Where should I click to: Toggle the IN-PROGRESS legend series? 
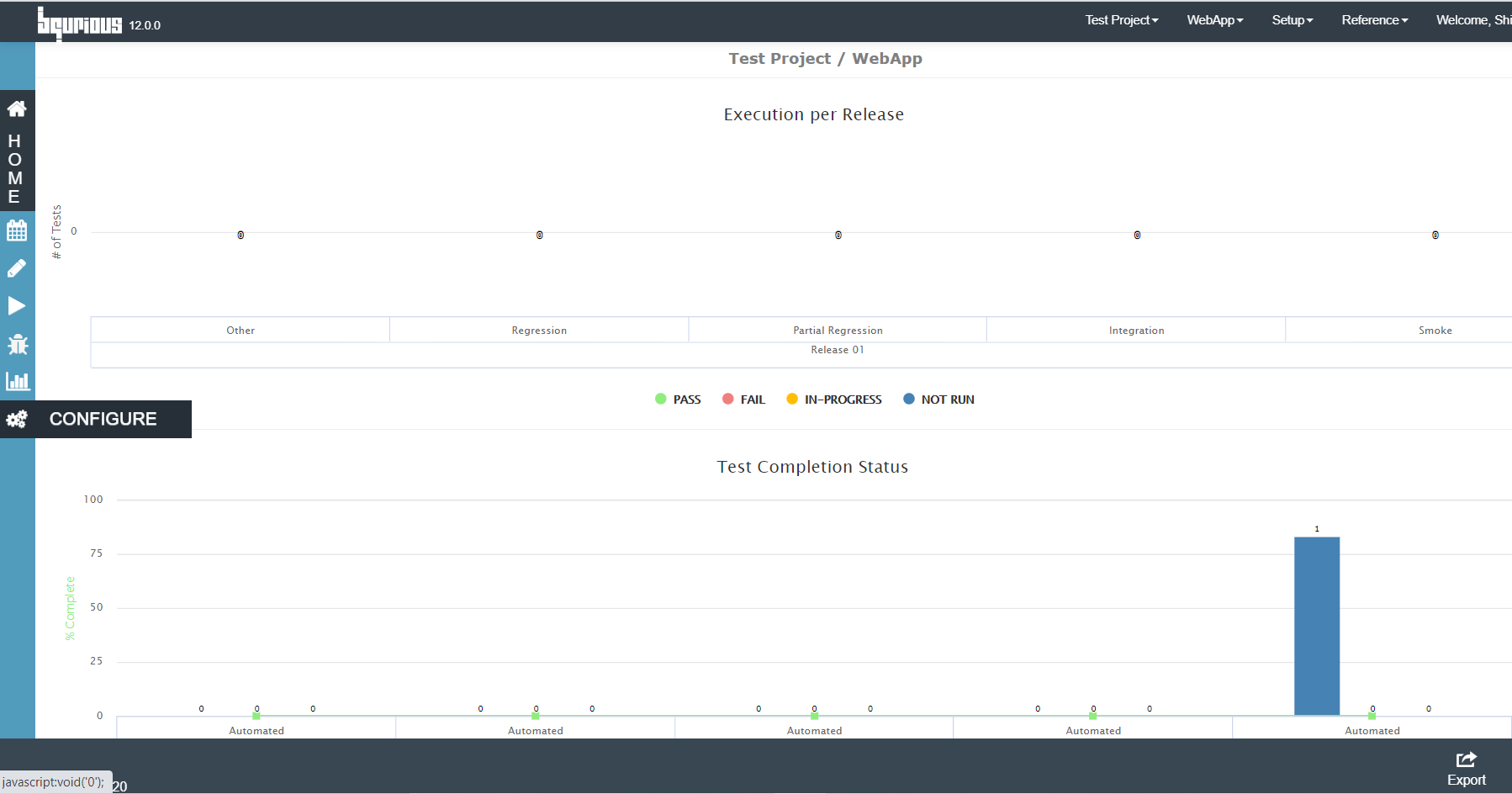(x=834, y=400)
